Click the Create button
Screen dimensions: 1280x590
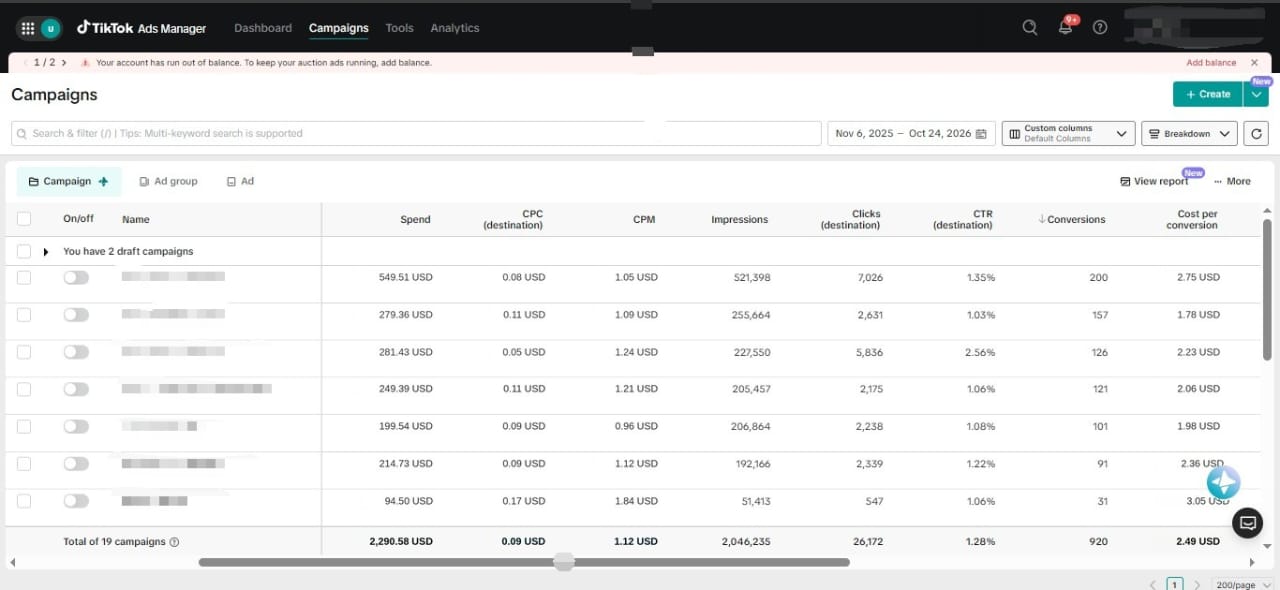point(1208,94)
